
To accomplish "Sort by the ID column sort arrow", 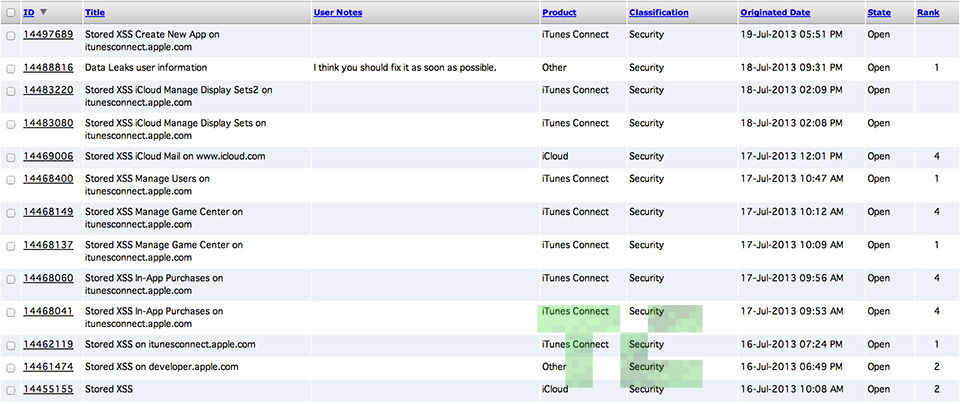I will tap(43, 13).
